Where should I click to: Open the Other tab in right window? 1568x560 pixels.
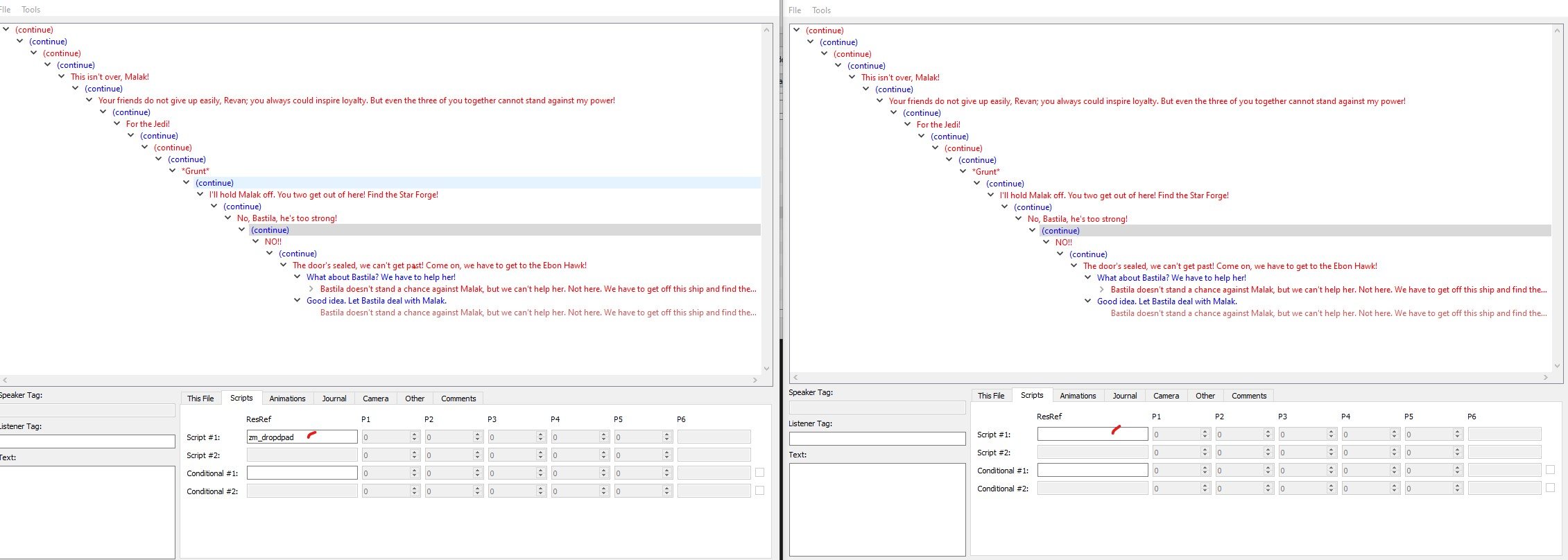[1205, 396]
